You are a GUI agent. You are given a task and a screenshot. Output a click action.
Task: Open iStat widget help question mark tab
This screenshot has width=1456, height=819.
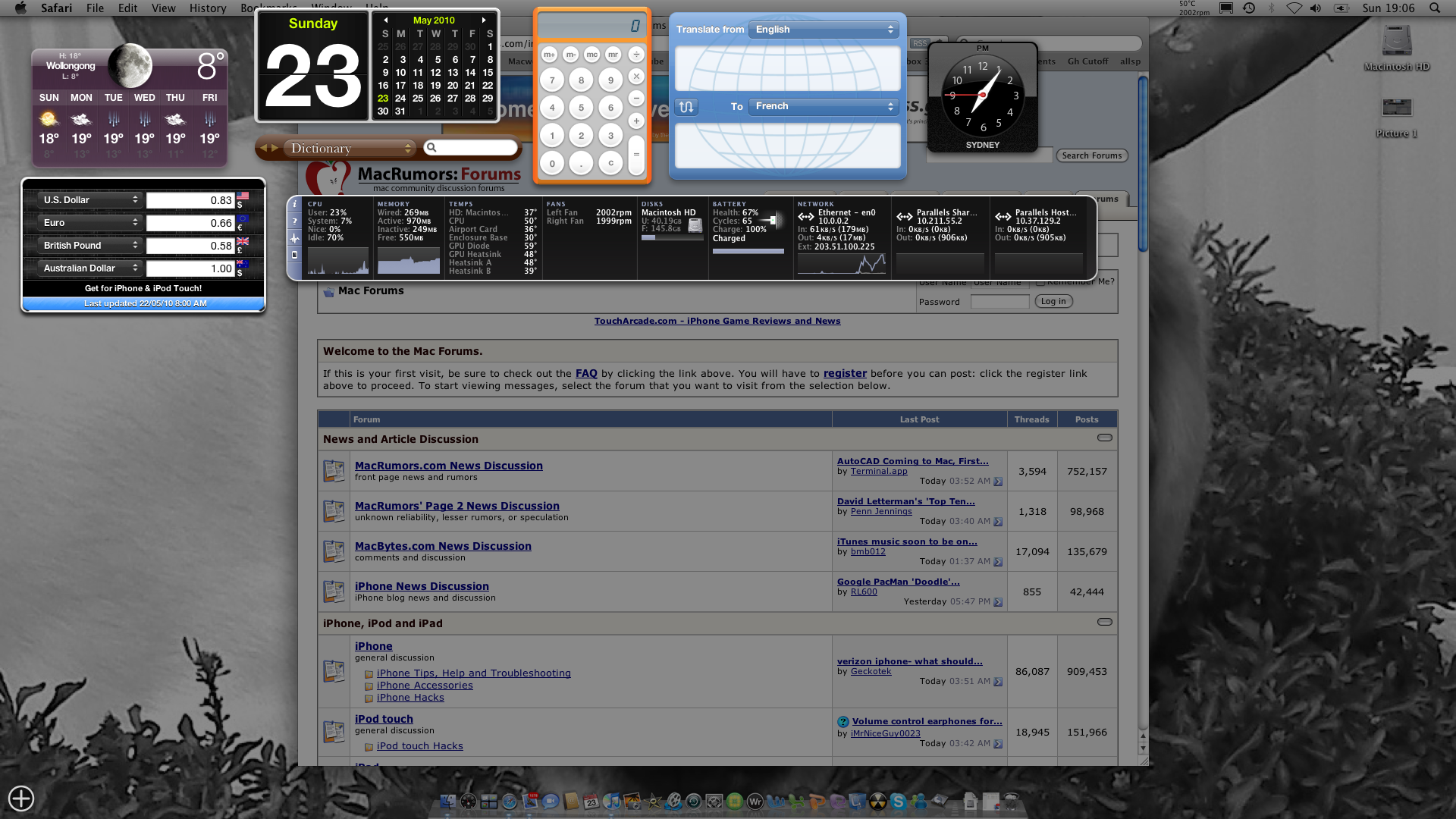[x=295, y=221]
